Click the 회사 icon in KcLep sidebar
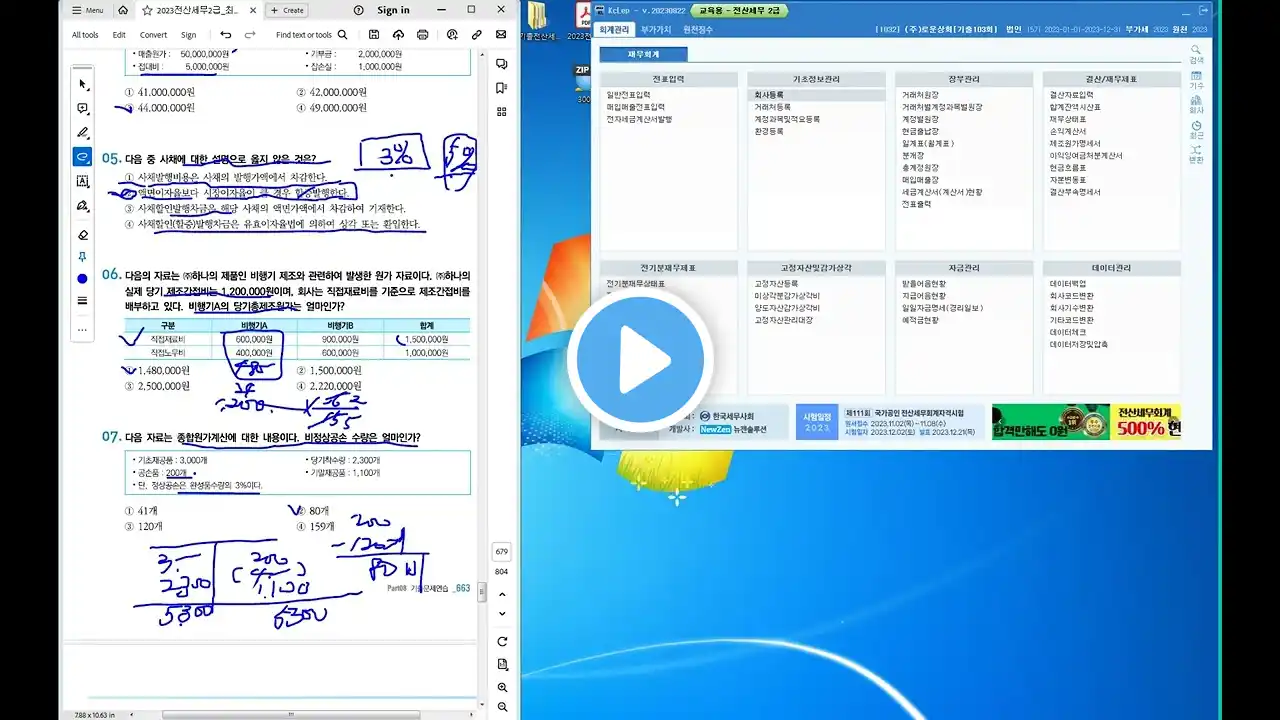The image size is (1280, 720). 1196,104
